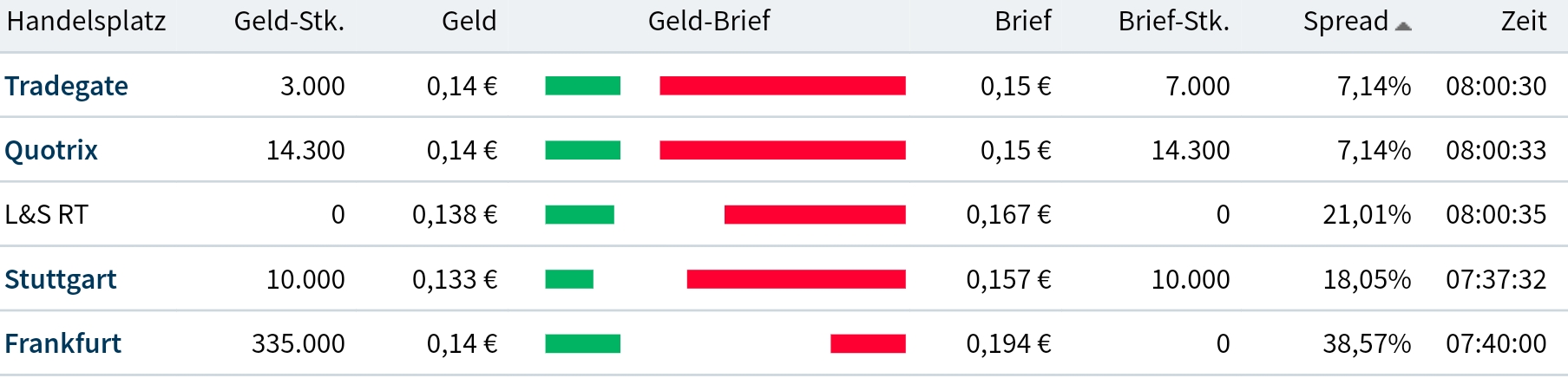
Task: Open the Stuttgart exchange link
Action: [61, 279]
